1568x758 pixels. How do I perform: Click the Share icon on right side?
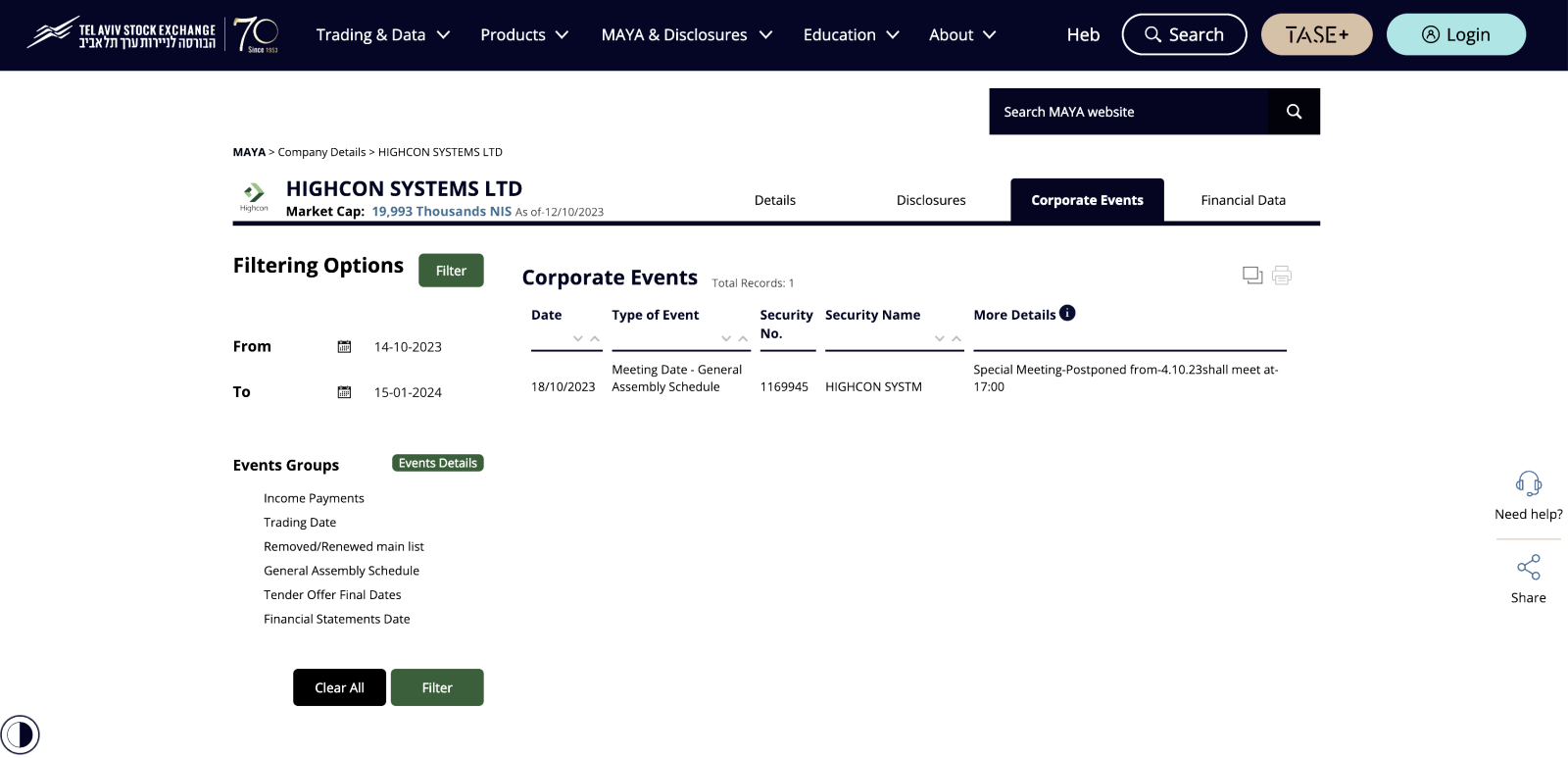(x=1528, y=568)
